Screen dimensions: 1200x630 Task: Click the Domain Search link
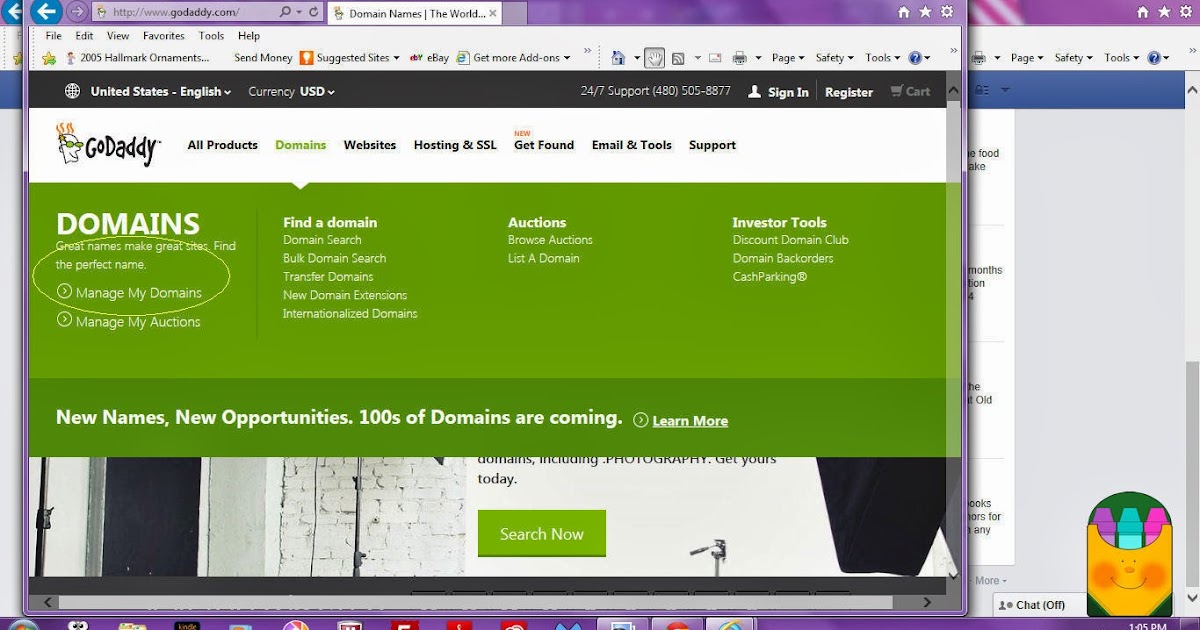322,240
